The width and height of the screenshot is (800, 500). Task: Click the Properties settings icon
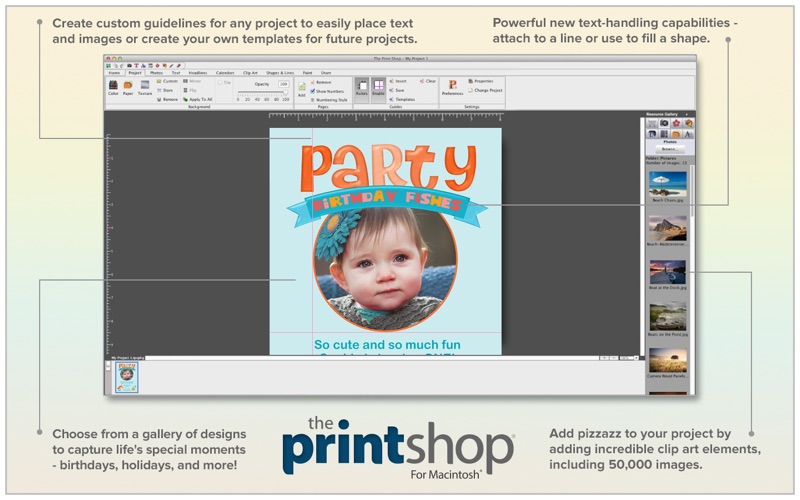tap(484, 80)
